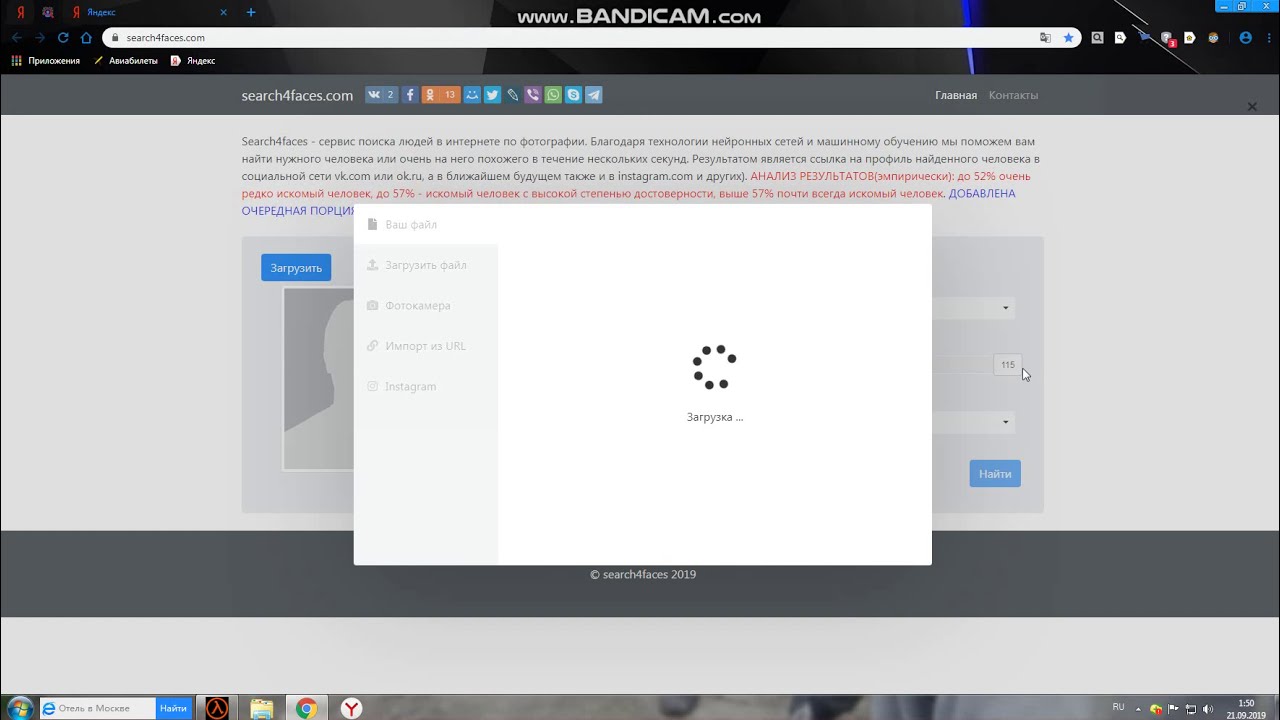This screenshot has width=1280, height=720.
Task: Open new browser tab
Action: click(x=251, y=12)
